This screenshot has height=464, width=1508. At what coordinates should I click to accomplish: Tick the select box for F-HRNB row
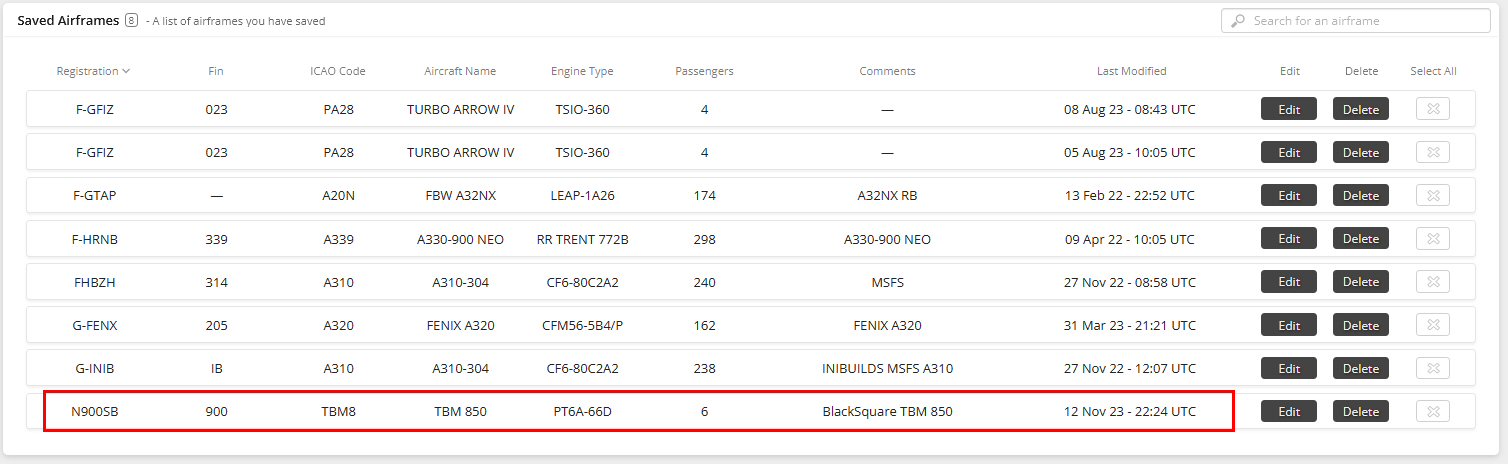tap(1433, 239)
